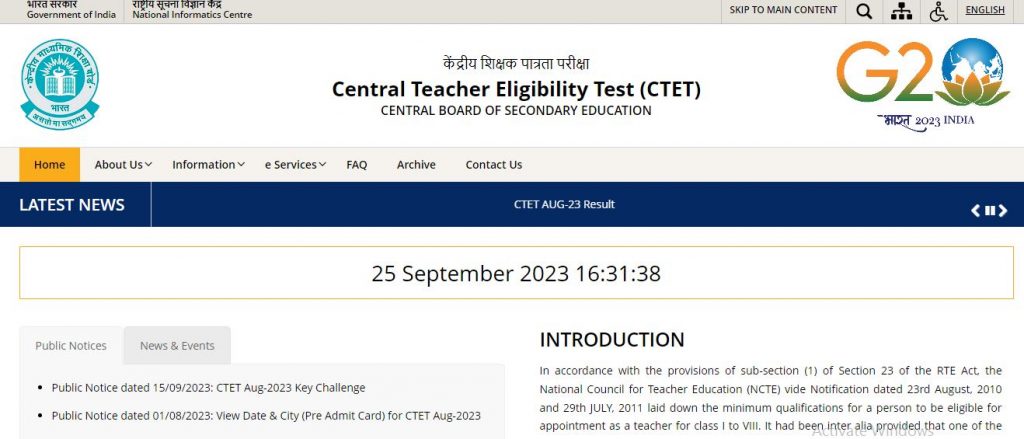Viewport: 1024px width, 439px height.
Task: Go to the Home menu item
Action: [x=50, y=165]
